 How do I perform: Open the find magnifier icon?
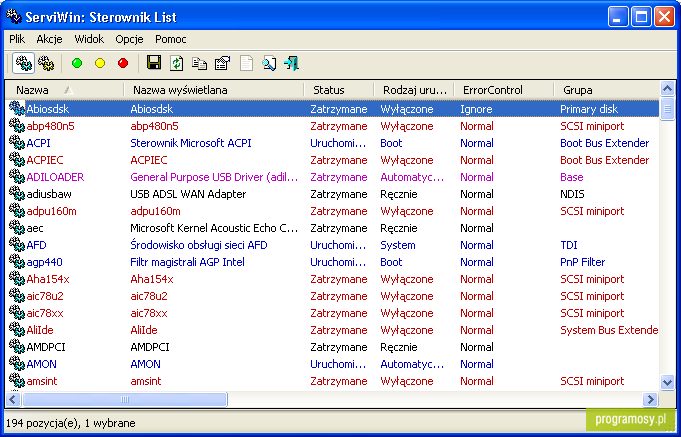coord(269,63)
